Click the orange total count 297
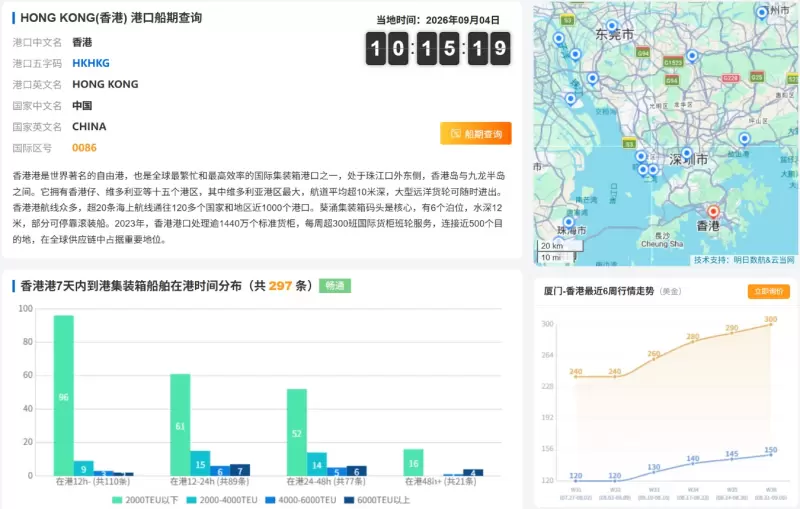This screenshot has width=800, height=509. 280,286
